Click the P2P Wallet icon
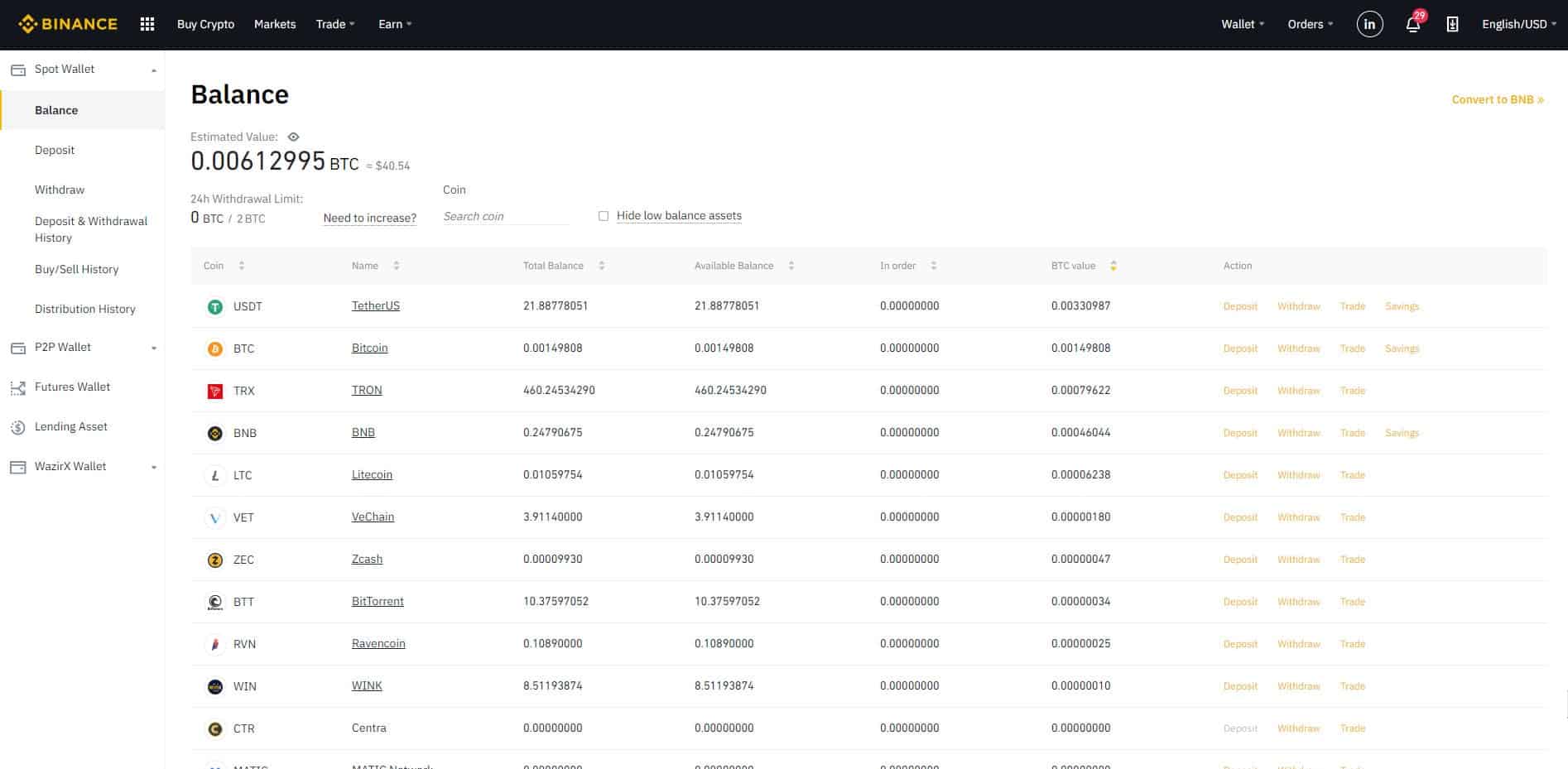The width and height of the screenshot is (1568, 769). coord(17,348)
